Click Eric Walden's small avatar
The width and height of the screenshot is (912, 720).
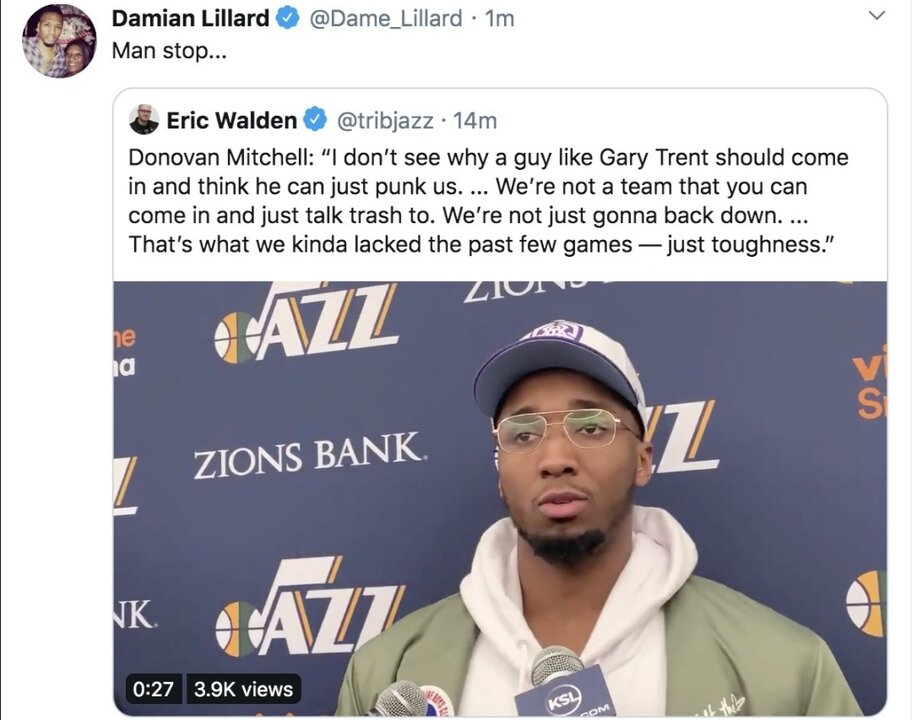tap(144, 119)
